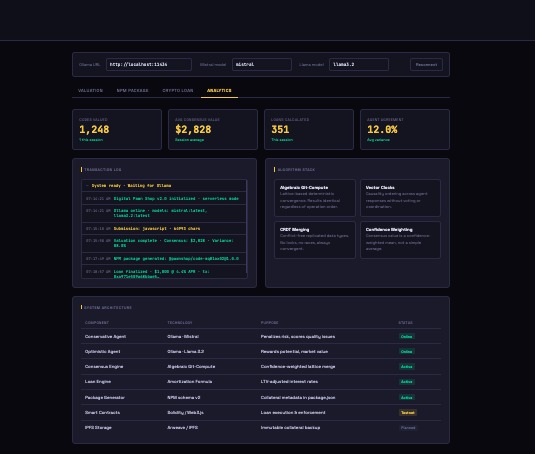Image resolution: width=535 pixels, height=454 pixels.
Task: Switch to the NPM Package tab
Action: (132, 90)
